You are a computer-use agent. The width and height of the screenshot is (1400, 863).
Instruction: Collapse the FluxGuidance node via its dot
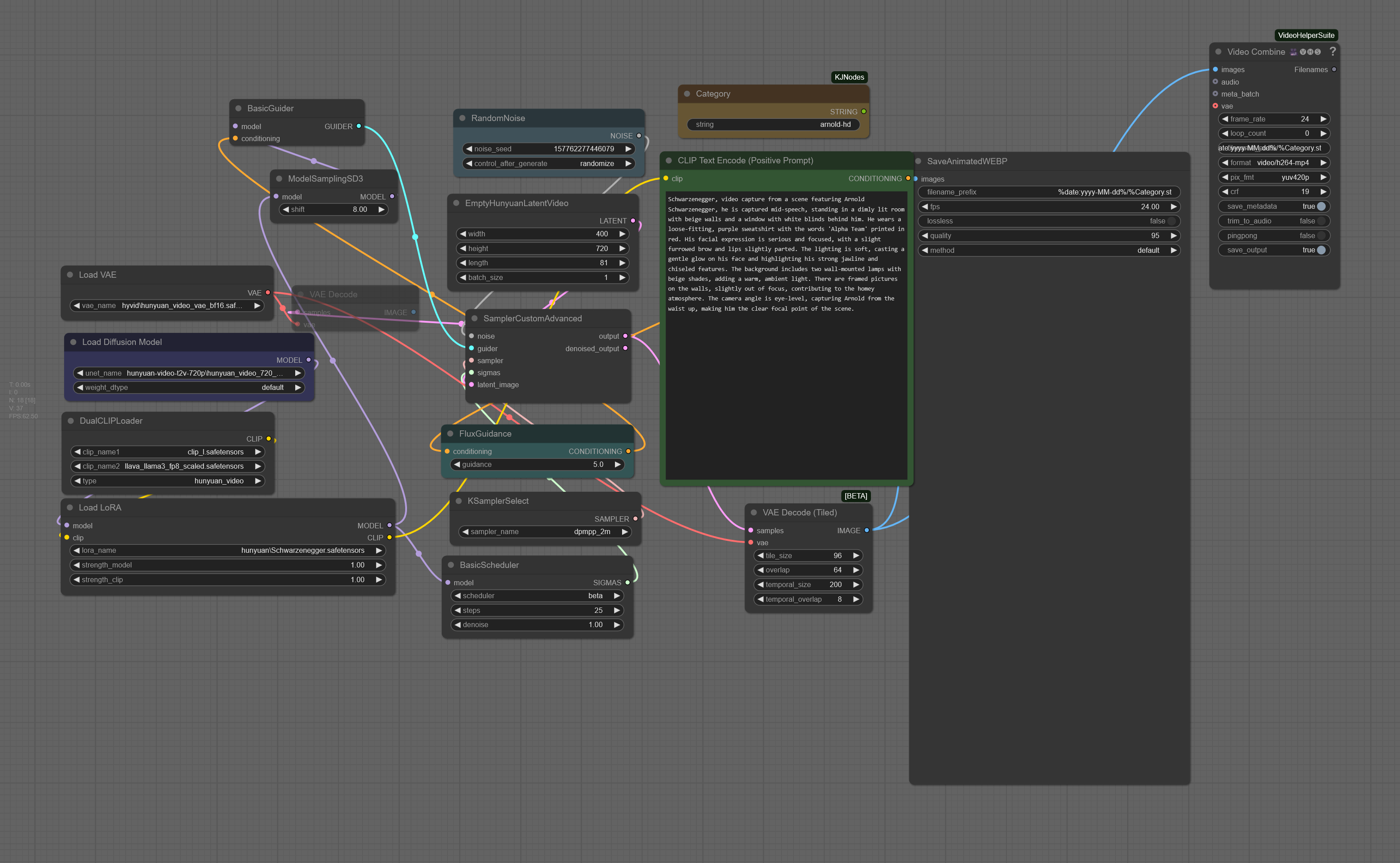coord(450,434)
